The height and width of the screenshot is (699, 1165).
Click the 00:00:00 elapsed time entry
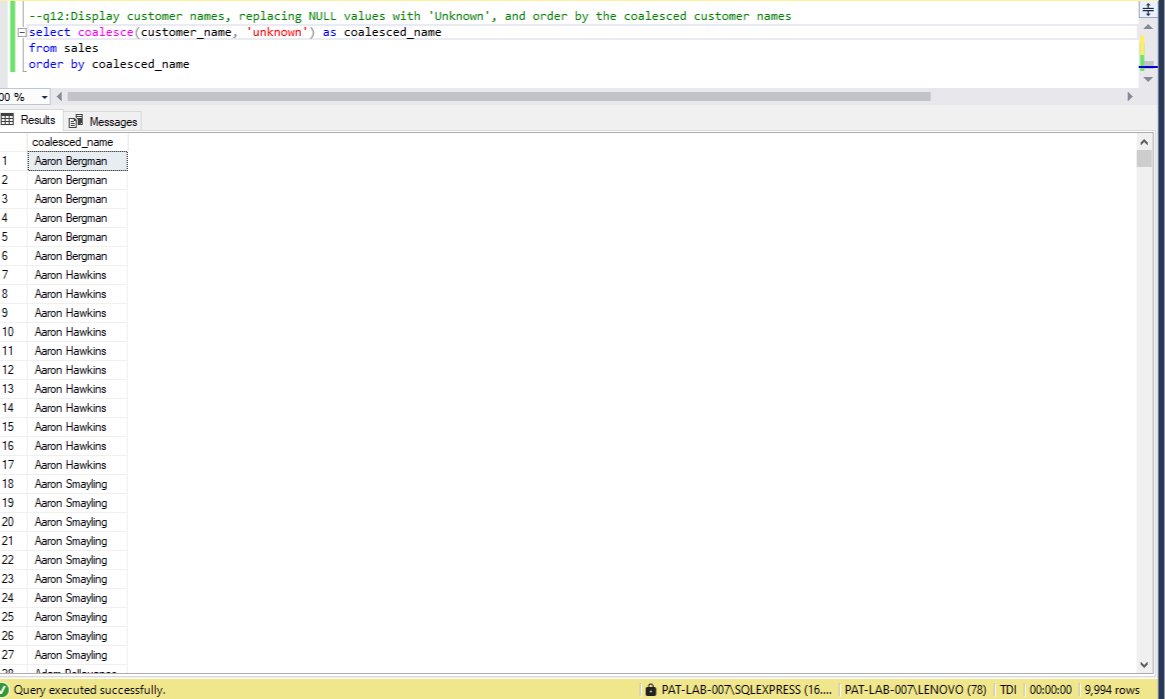(x=1051, y=690)
